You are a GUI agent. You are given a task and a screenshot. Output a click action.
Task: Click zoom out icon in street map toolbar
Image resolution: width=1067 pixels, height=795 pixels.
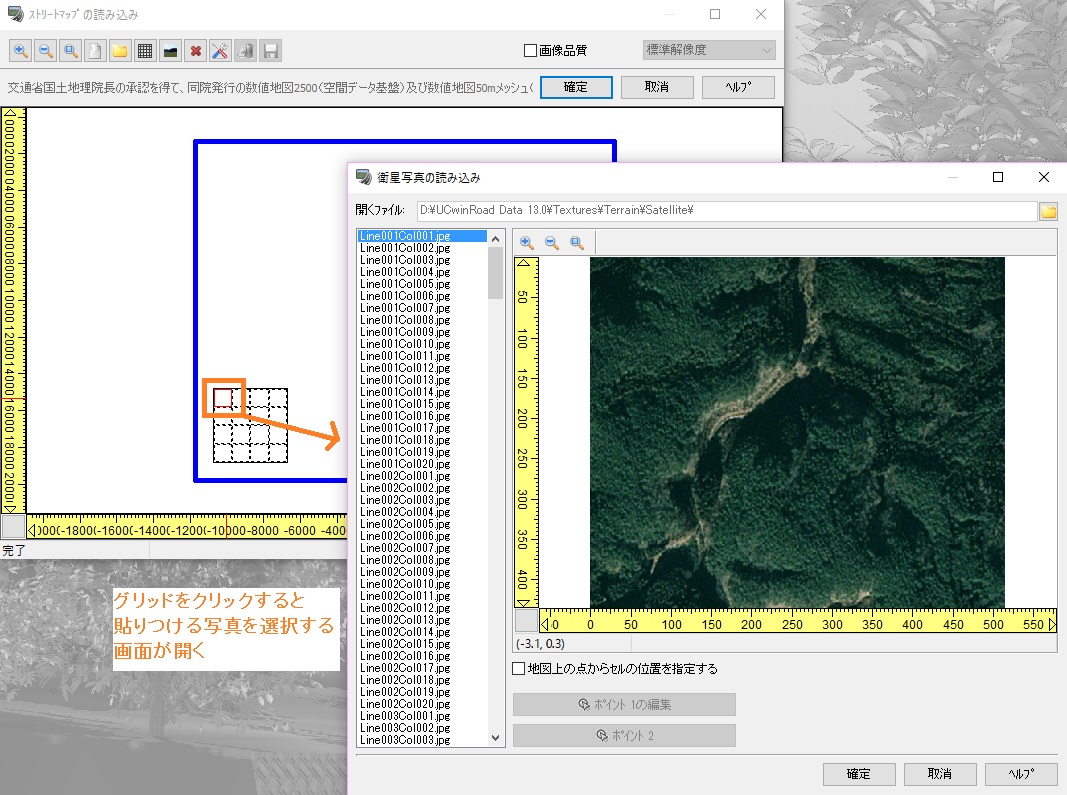pyautogui.click(x=45, y=50)
